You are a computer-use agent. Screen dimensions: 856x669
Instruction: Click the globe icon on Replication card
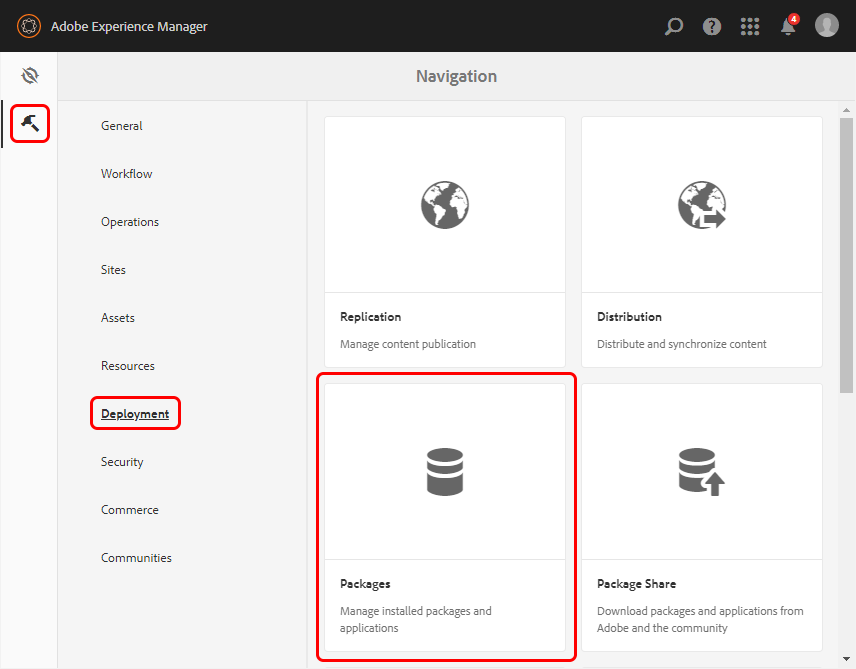pos(445,205)
